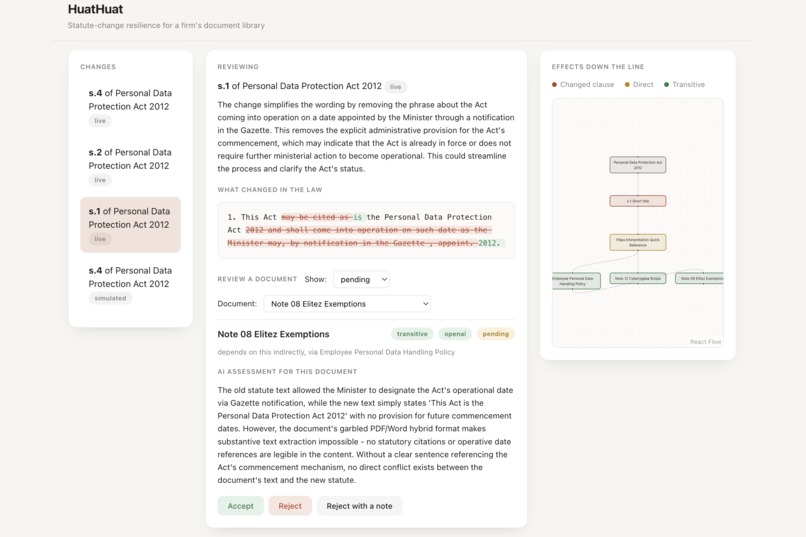Click the 'depends on this indirectly' line
Viewport: 806px width, 537px height.
click(336, 352)
